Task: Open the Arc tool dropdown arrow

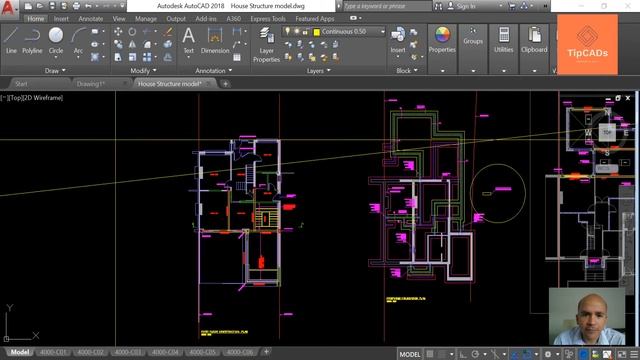Action: (x=78, y=57)
